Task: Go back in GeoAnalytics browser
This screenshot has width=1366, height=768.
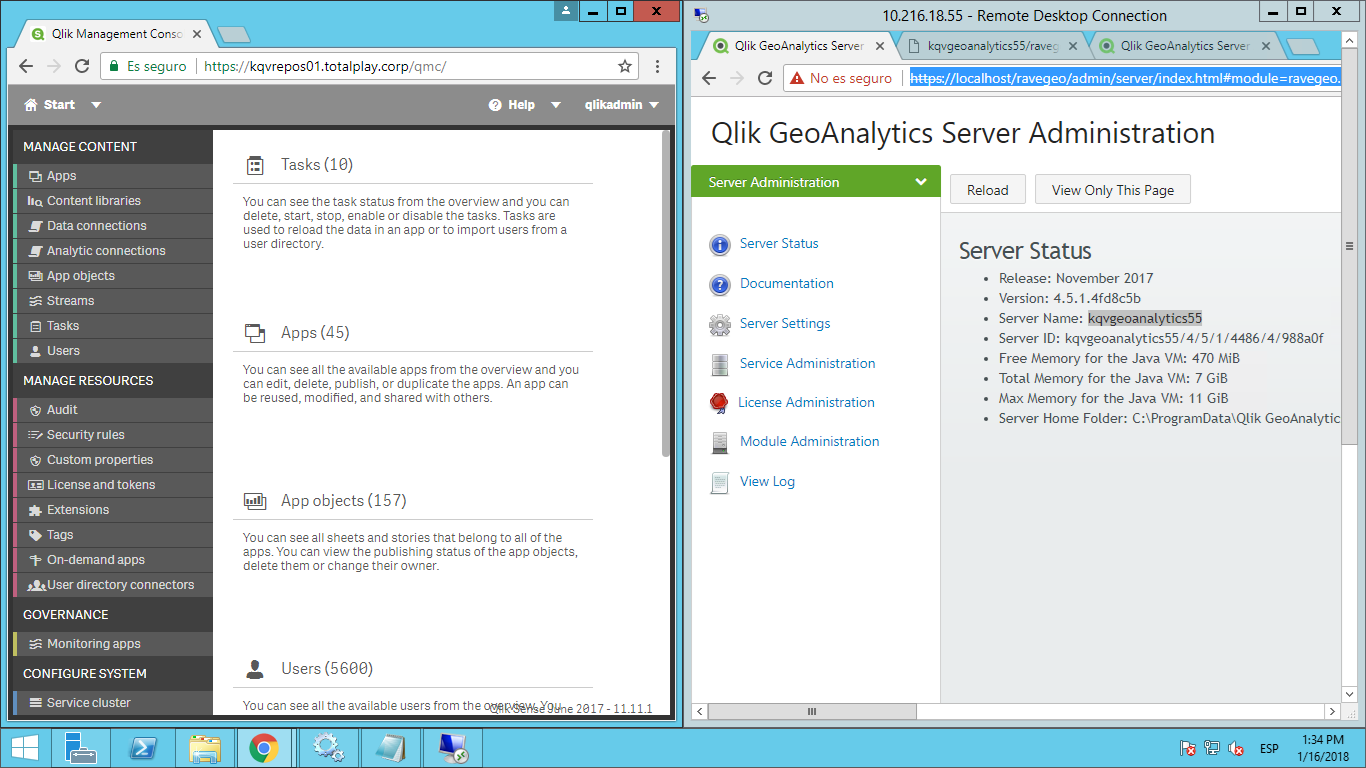Action: coord(709,78)
